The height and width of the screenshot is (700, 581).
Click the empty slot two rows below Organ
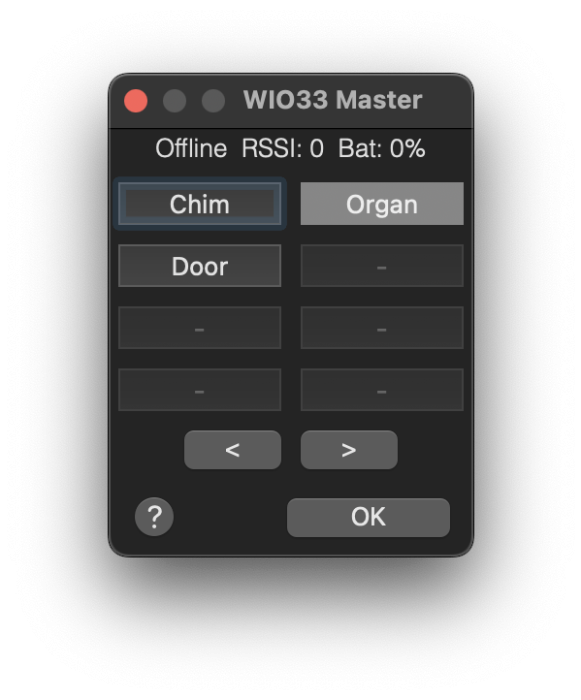382,328
